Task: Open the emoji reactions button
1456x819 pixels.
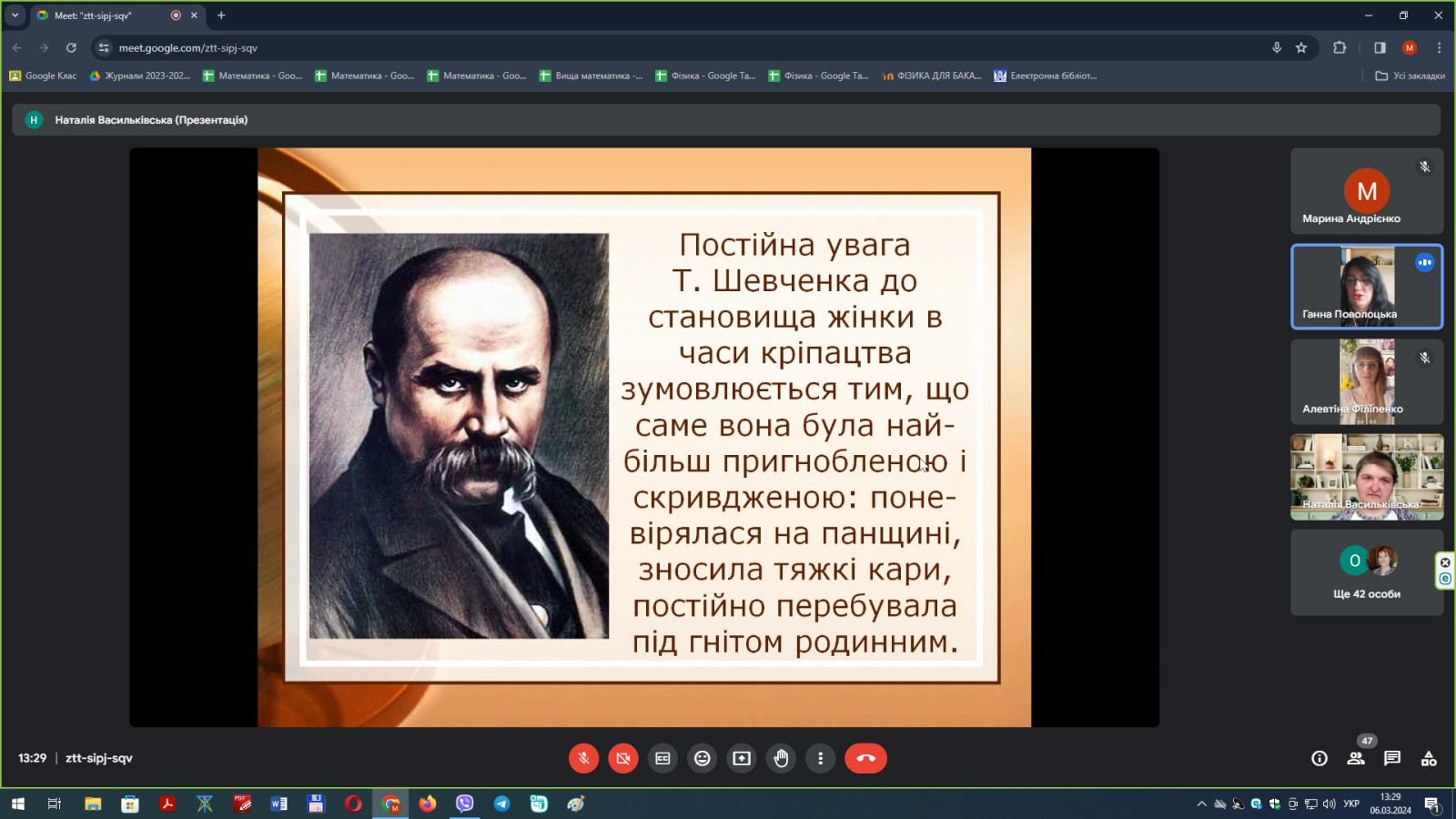Action: point(703,758)
